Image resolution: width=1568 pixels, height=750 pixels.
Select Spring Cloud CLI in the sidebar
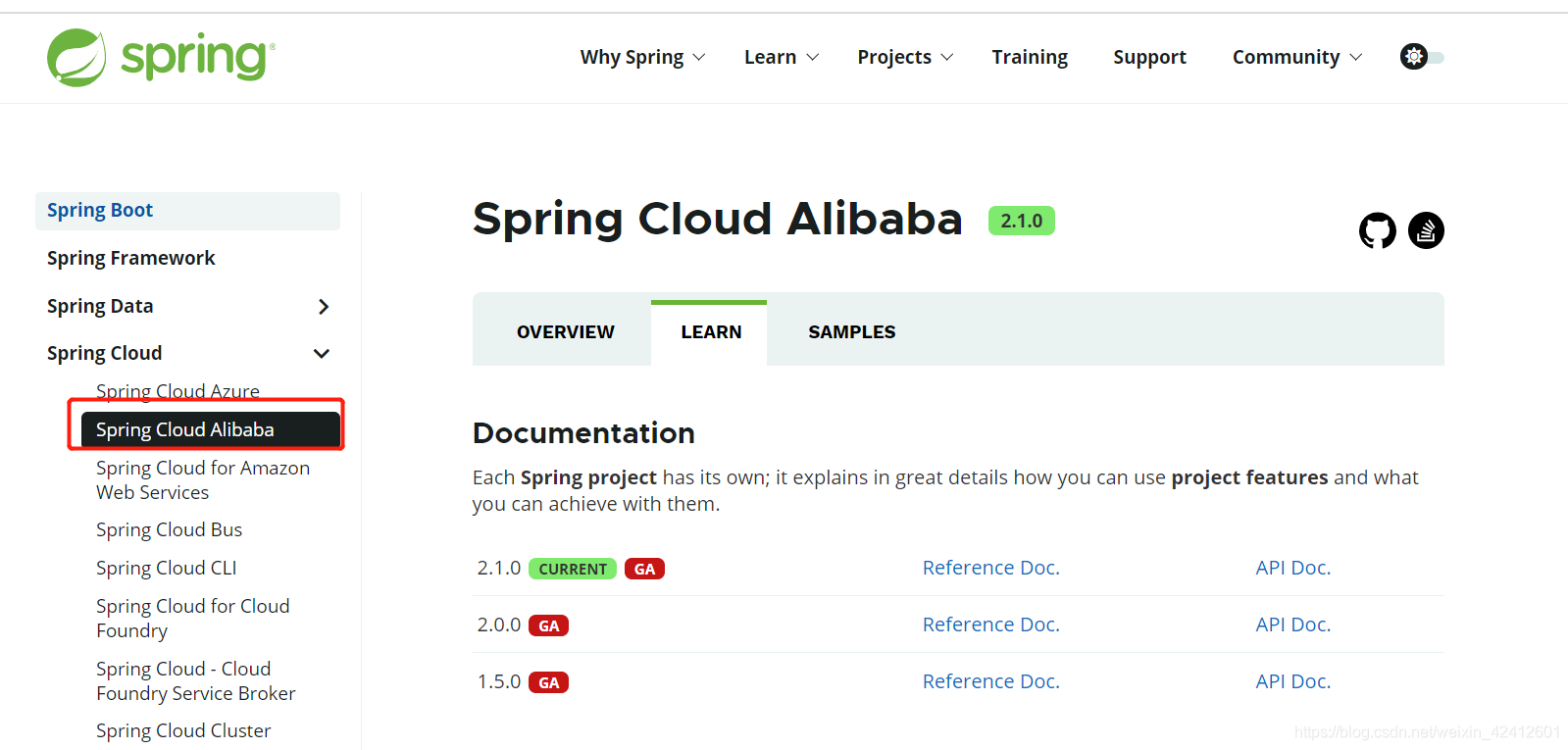167,568
